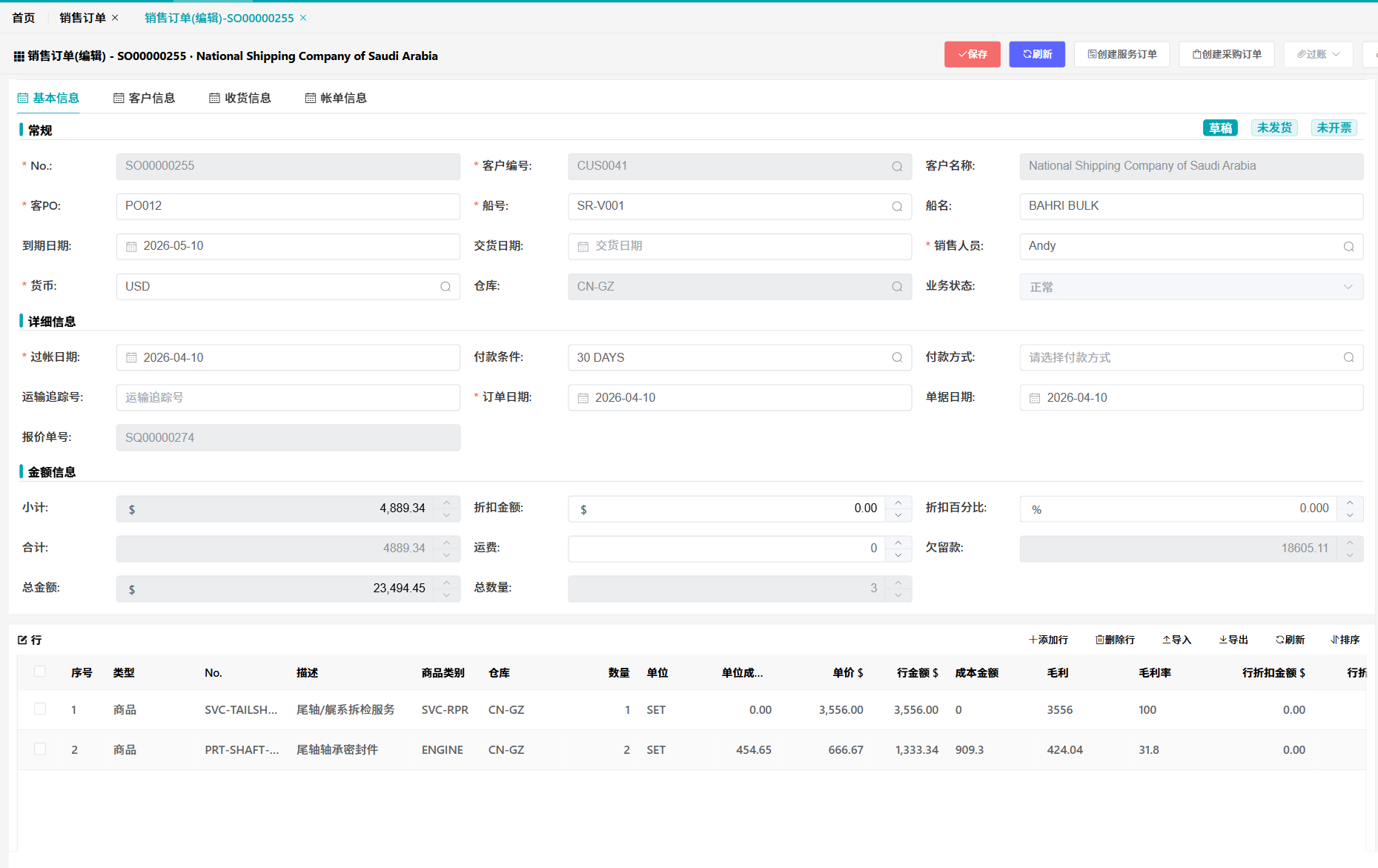Click the 创建采购订单 button

tap(1226, 54)
